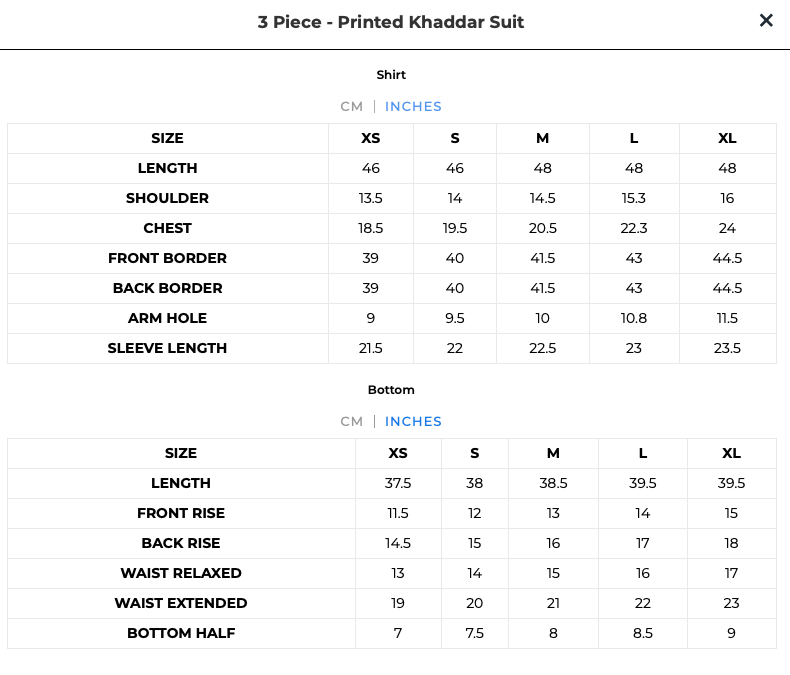Click the 3 Piece - Printed Khaddar Suit title
Image resolution: width=790 pixels, height=675 pixels.
(391, 22)
